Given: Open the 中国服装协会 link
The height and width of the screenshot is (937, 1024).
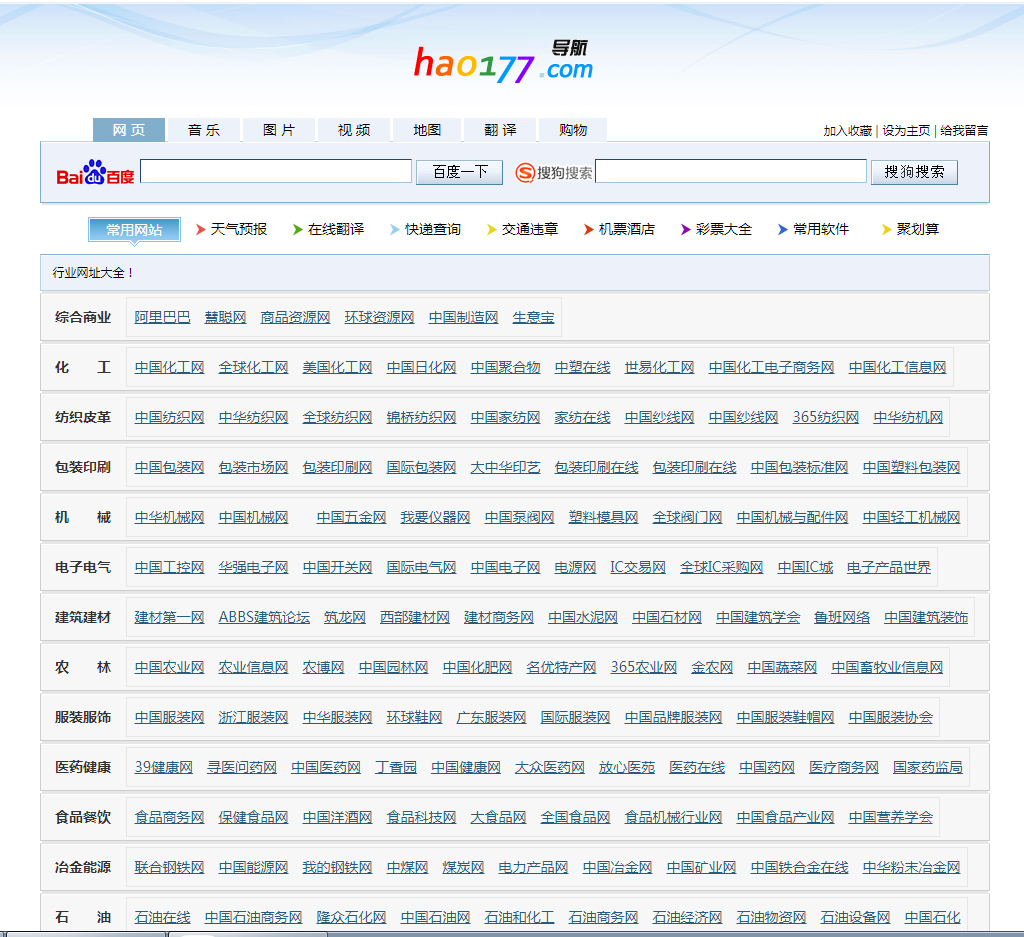Looking at the screenshot, I should coord(891,718).
